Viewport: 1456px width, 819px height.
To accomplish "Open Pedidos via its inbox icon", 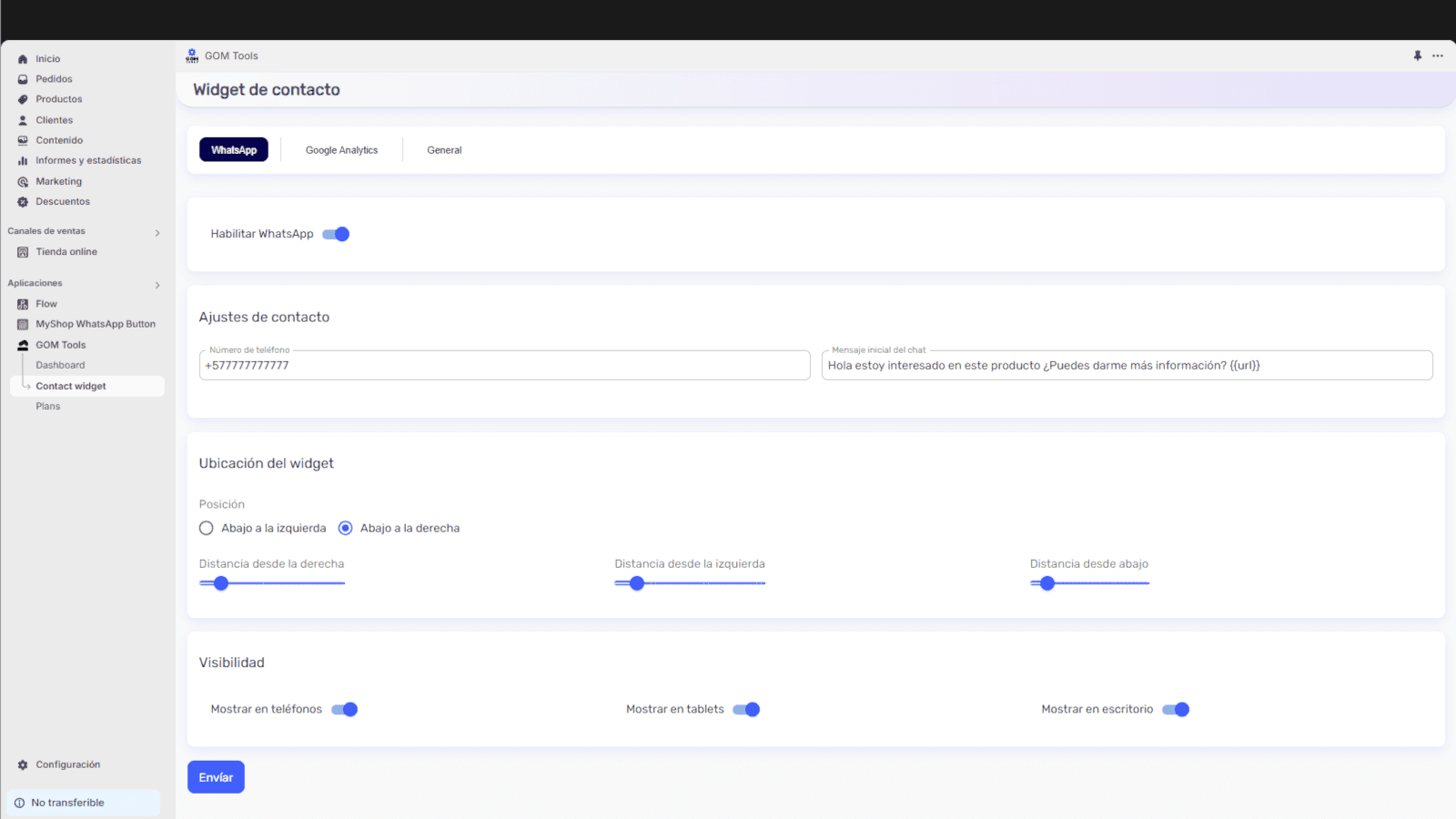I will (23, 79).
